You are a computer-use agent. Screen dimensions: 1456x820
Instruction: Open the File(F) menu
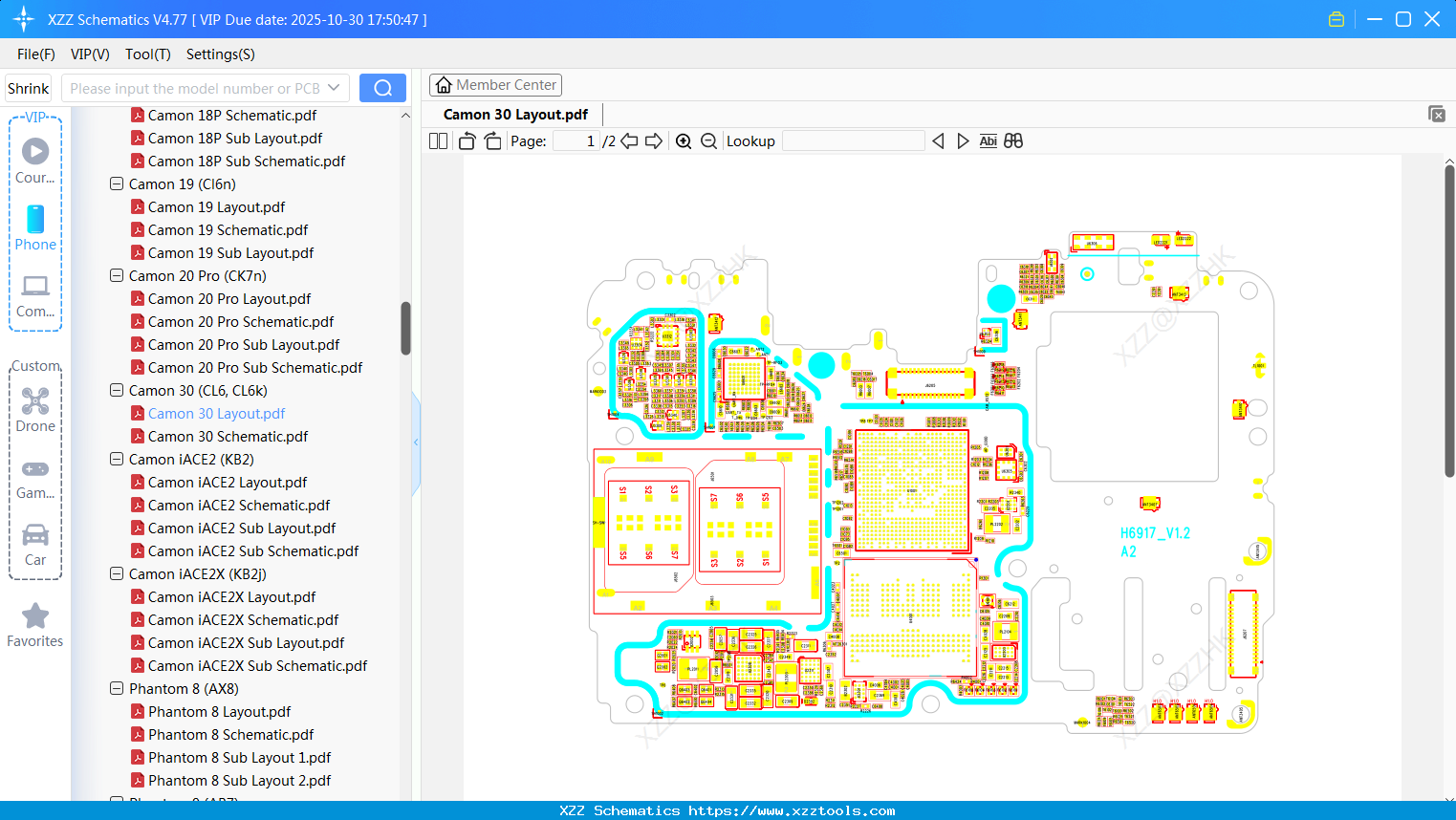click(x=36, y=54)
